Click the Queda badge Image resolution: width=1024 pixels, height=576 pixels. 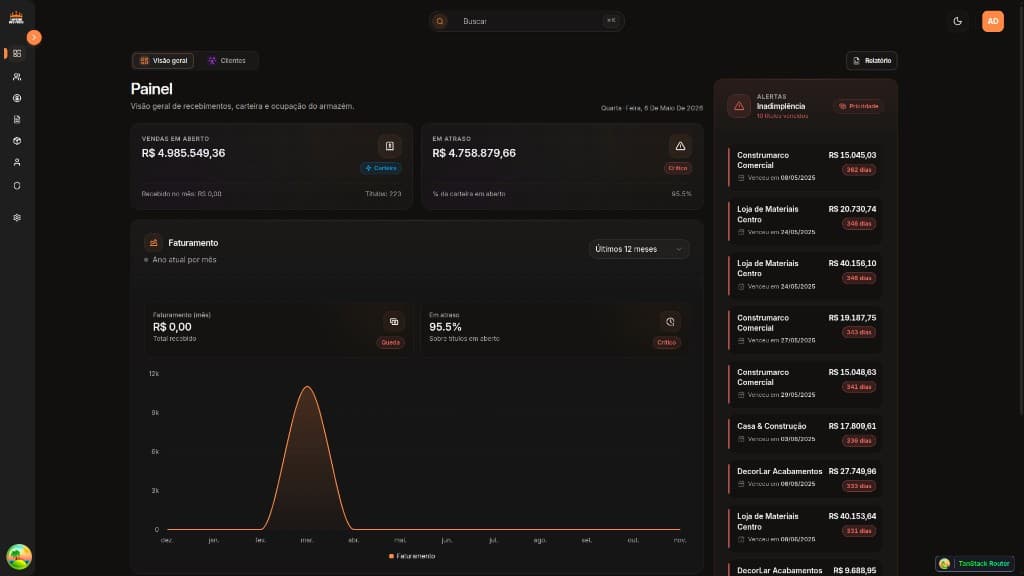coord(391,342)
